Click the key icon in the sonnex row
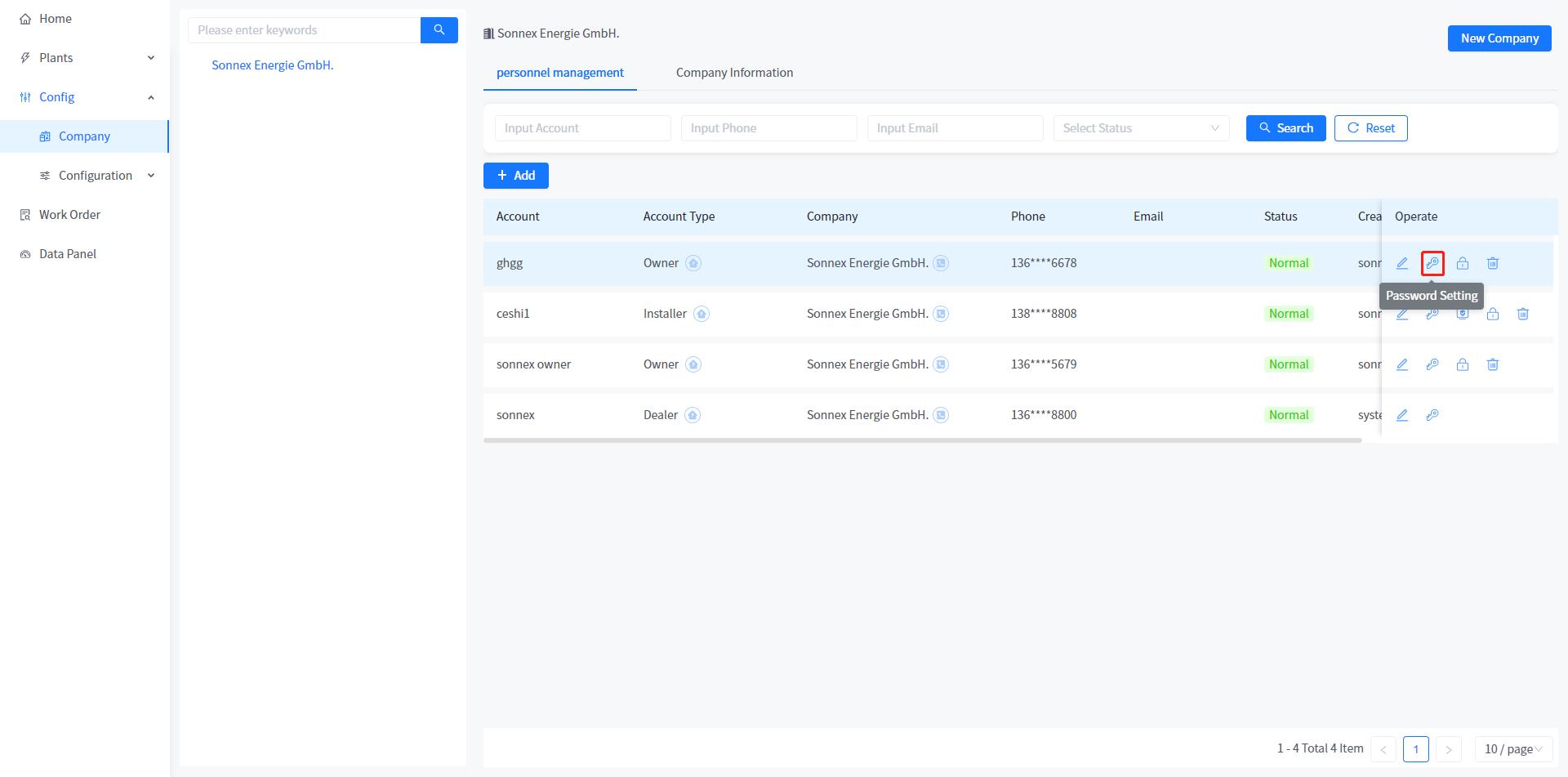This screenshot has width=1568, height=777. click(1432, 415)
